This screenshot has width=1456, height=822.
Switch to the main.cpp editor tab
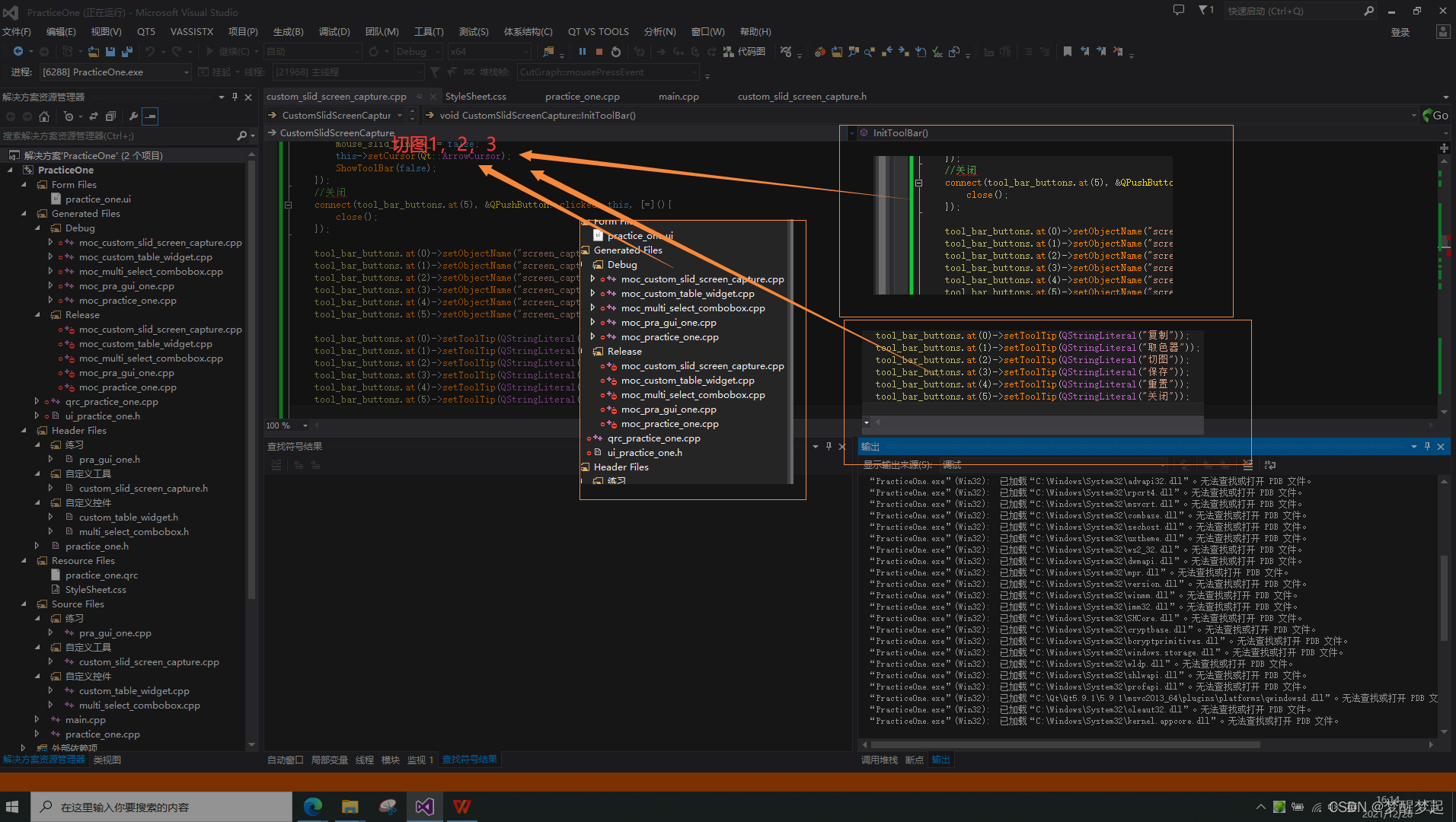[679, 97]
